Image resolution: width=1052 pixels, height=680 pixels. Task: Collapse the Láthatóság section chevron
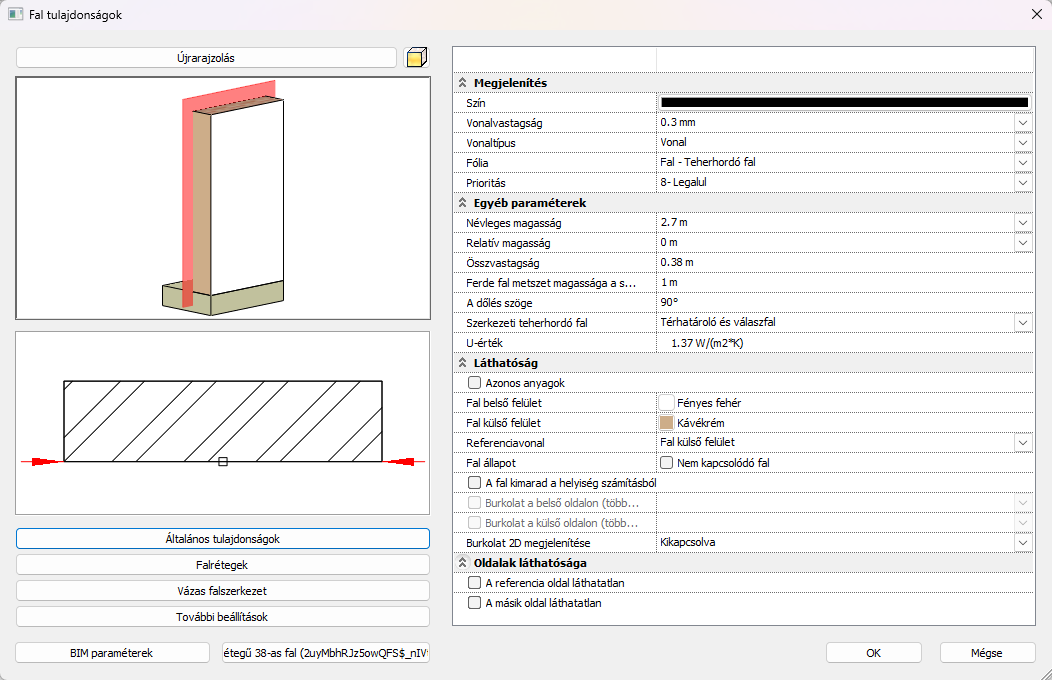coord(463,363)
